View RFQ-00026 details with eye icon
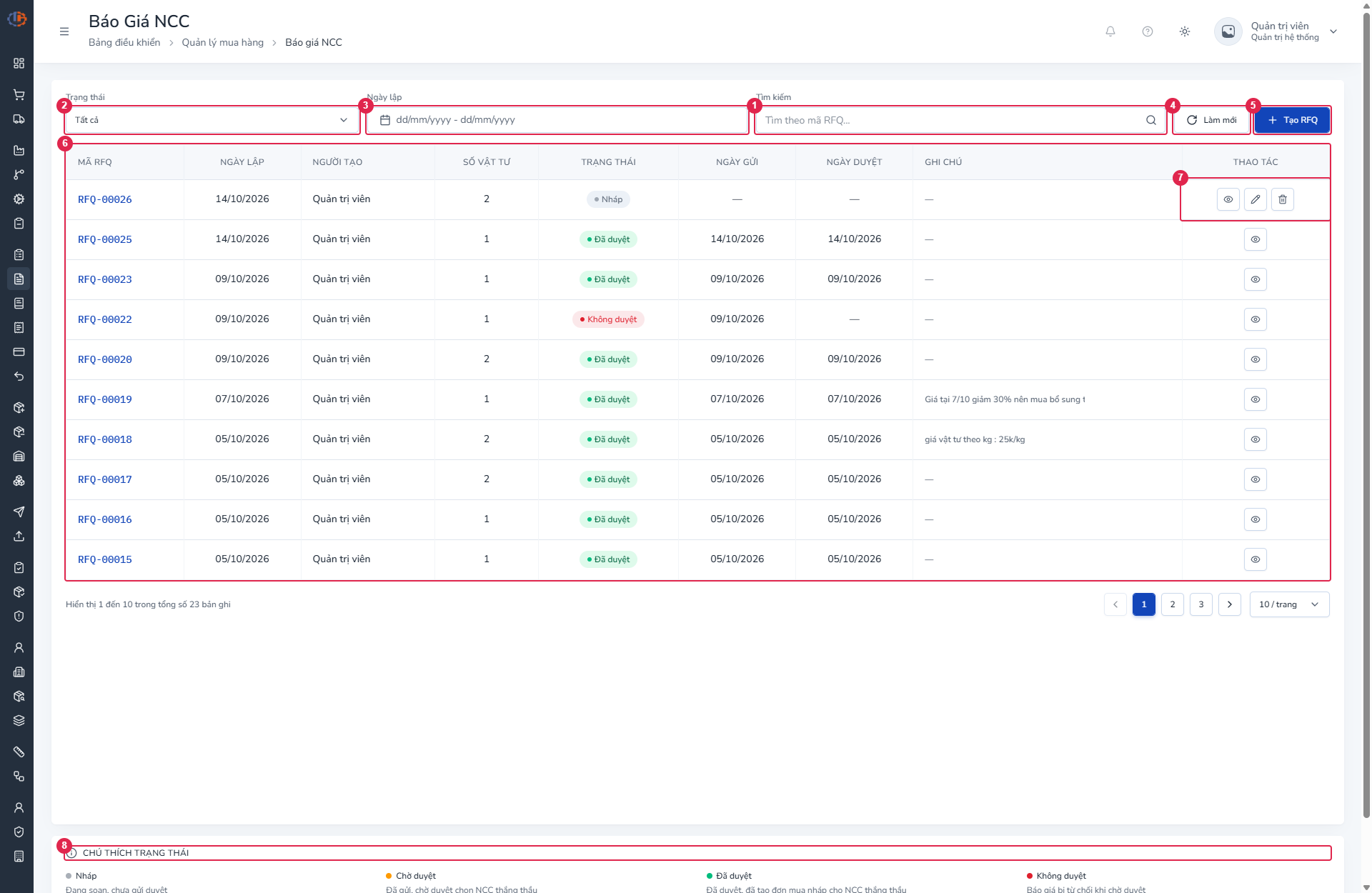This screenshot has height=893, width=1372. click(1228, 199)
